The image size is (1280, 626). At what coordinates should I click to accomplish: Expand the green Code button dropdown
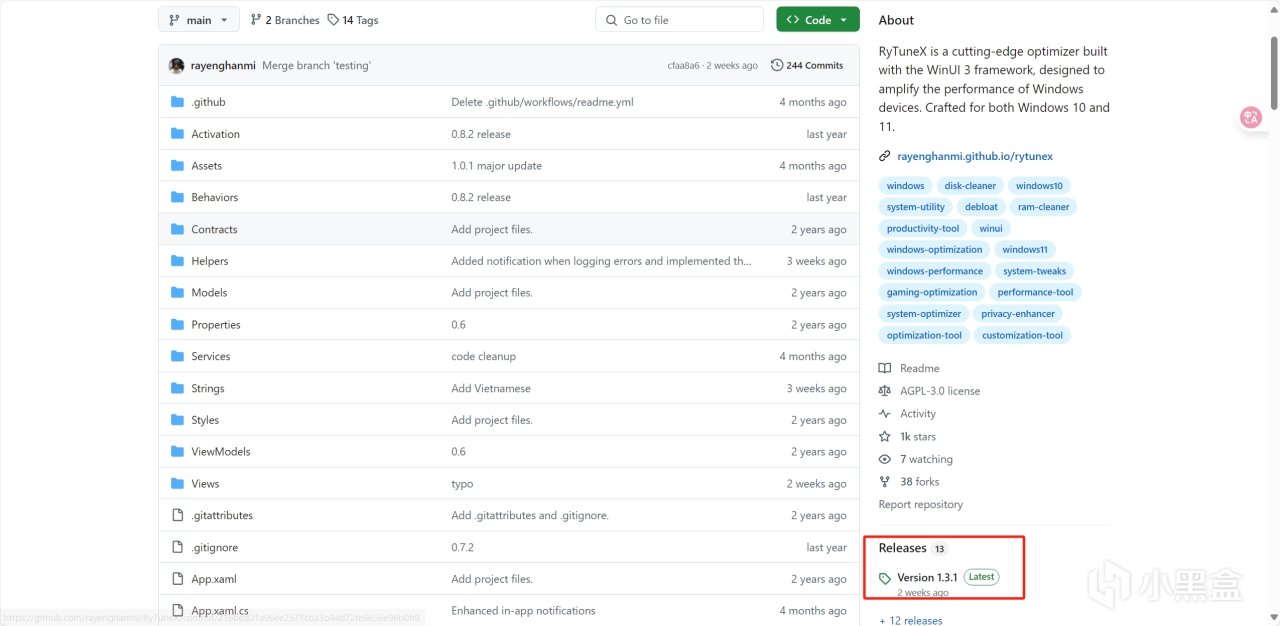tap(817, 19)
